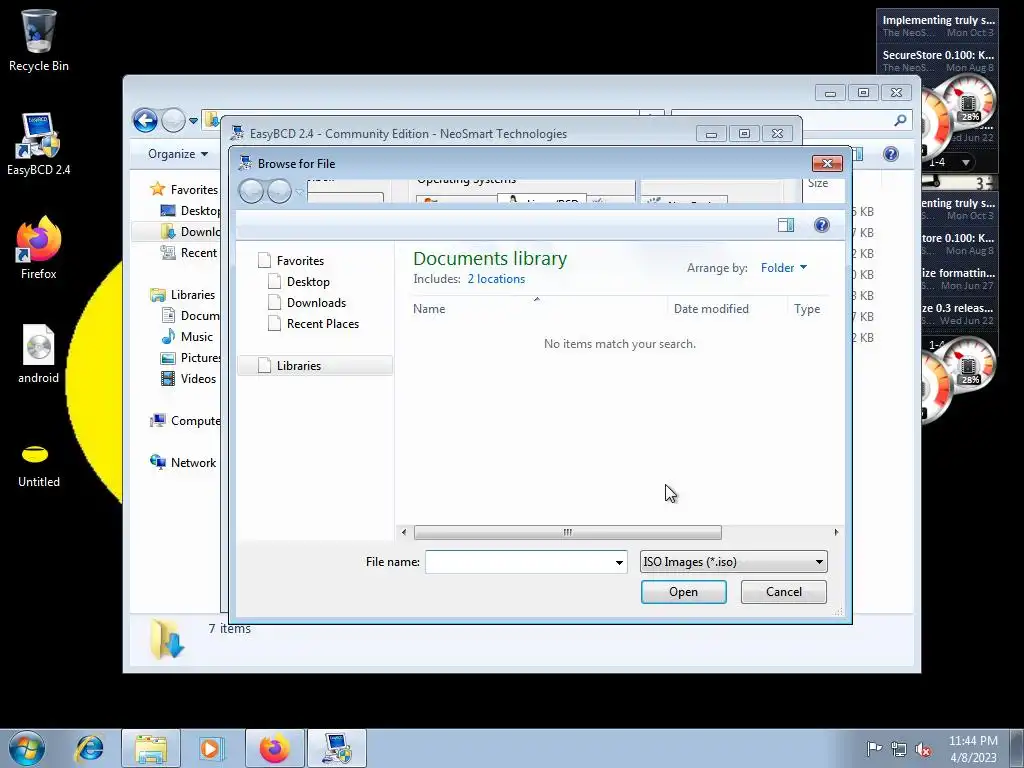Click the horizontal scrollbar thumb in the file list
Image resolution: width=1024 pixels, height=768 pixels.
click(x=568, y=532)
